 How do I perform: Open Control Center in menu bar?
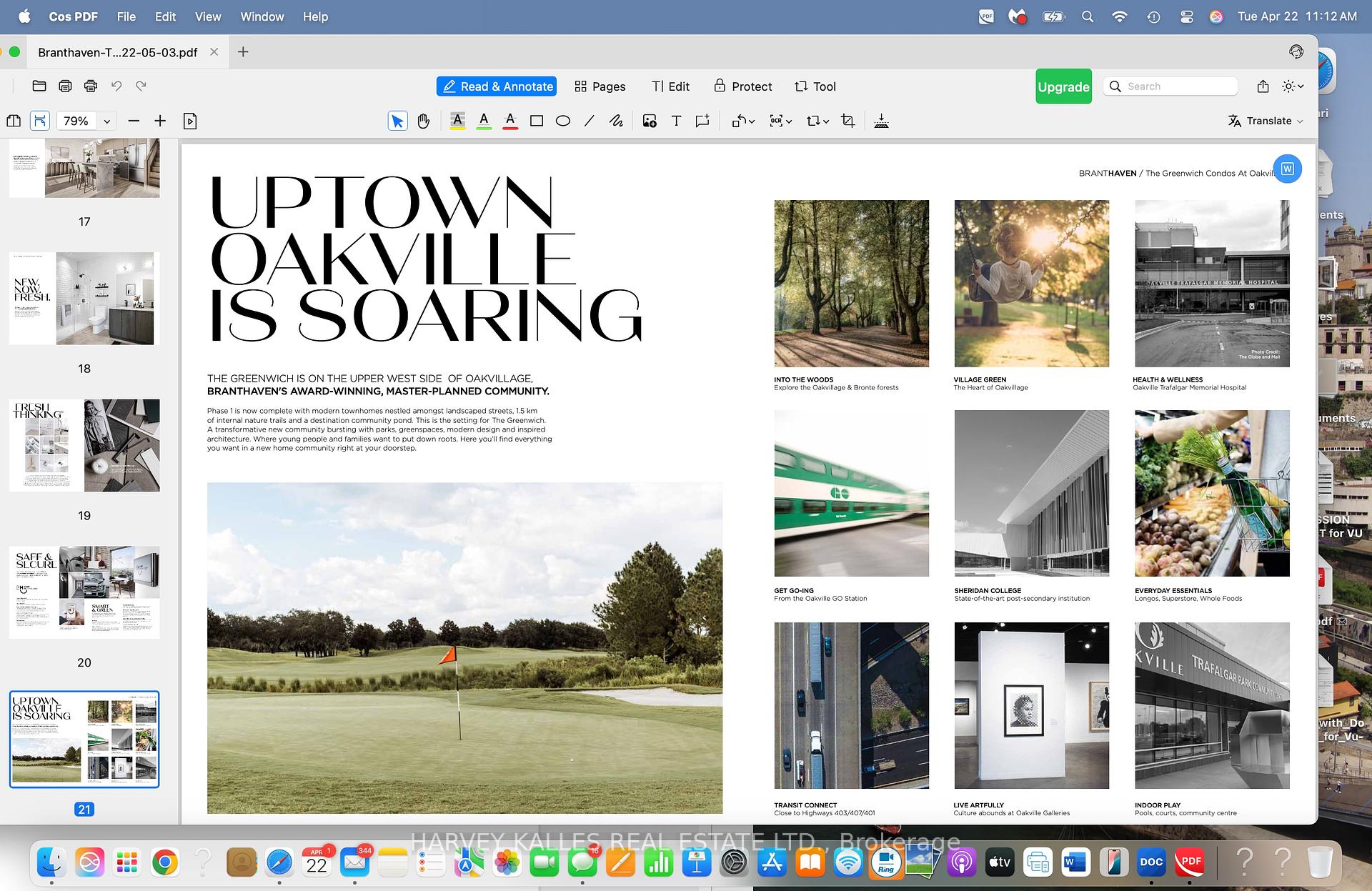pyautogui.click(x=1186, y=16)
